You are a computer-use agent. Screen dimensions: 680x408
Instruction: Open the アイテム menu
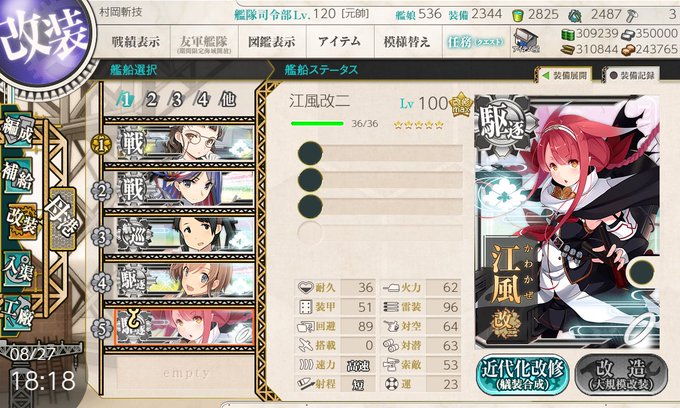pyautogui.click(x=339, y=42)
